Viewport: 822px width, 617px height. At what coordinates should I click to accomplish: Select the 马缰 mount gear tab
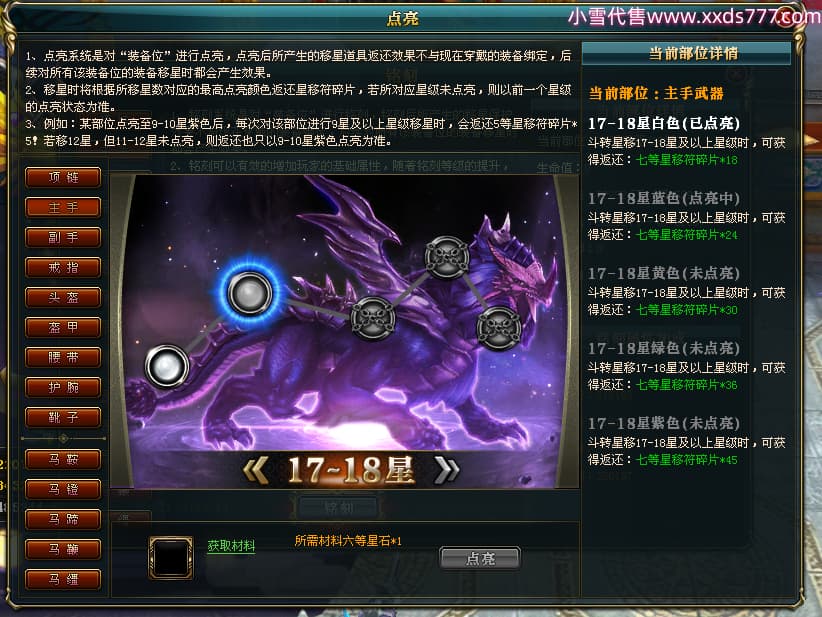pyautogui.click(x=63, y=579)
